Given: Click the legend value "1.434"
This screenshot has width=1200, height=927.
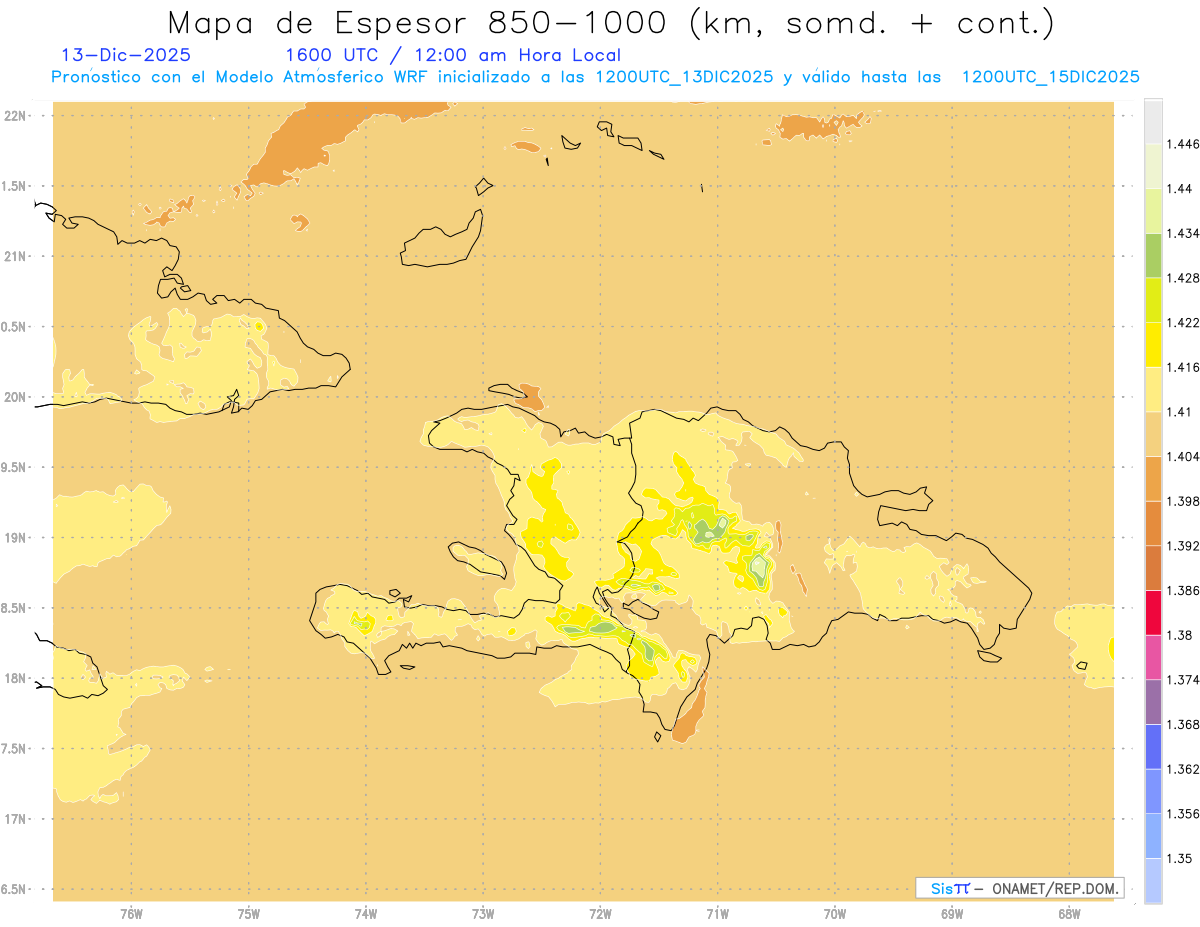Looking at the screenshot, I should click(1184, 233).
